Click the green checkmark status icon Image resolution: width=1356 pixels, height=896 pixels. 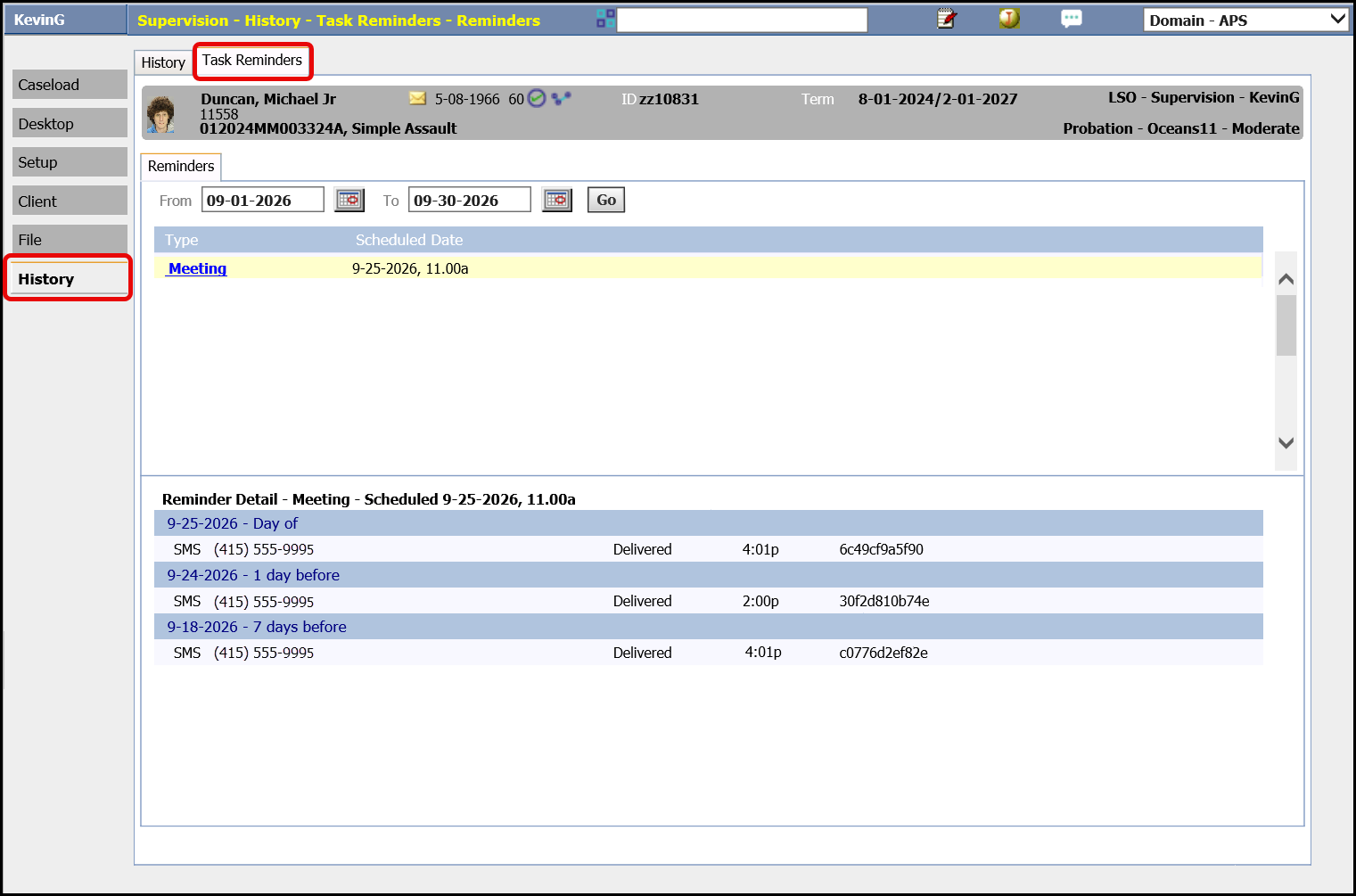[x=537, y=98]
